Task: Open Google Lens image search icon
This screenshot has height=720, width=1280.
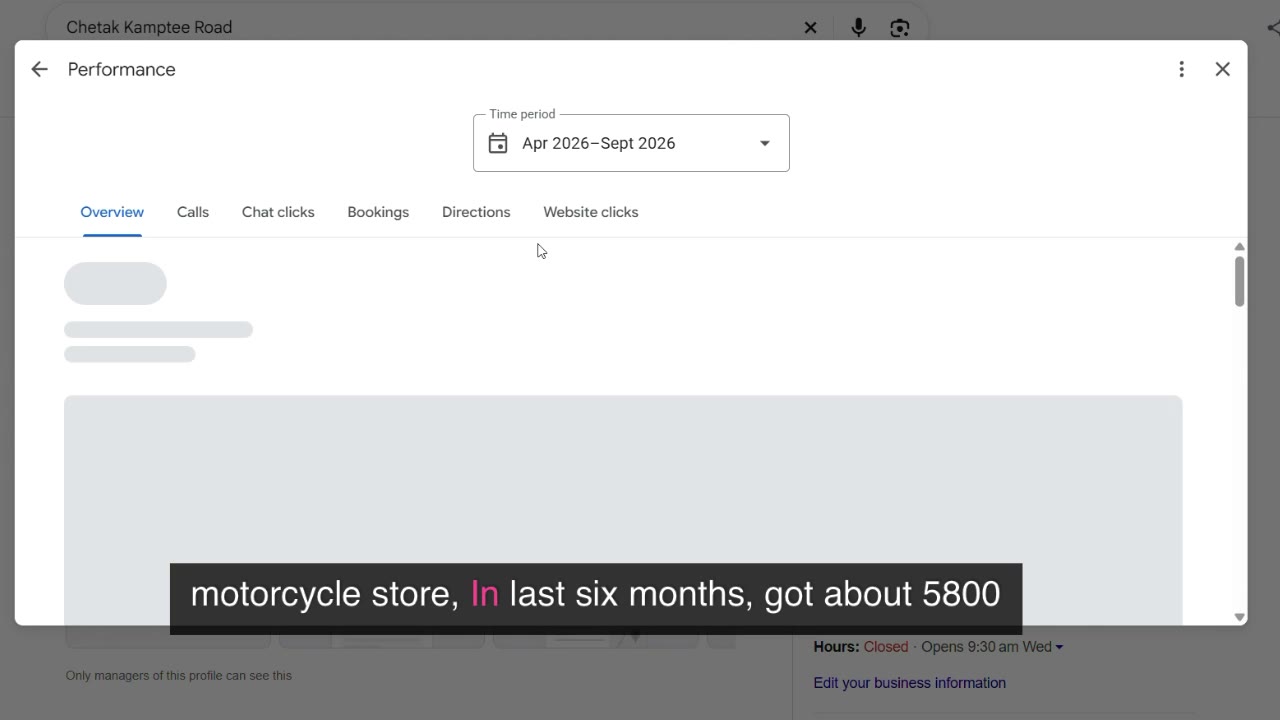Action: click(x=900, y=28)
